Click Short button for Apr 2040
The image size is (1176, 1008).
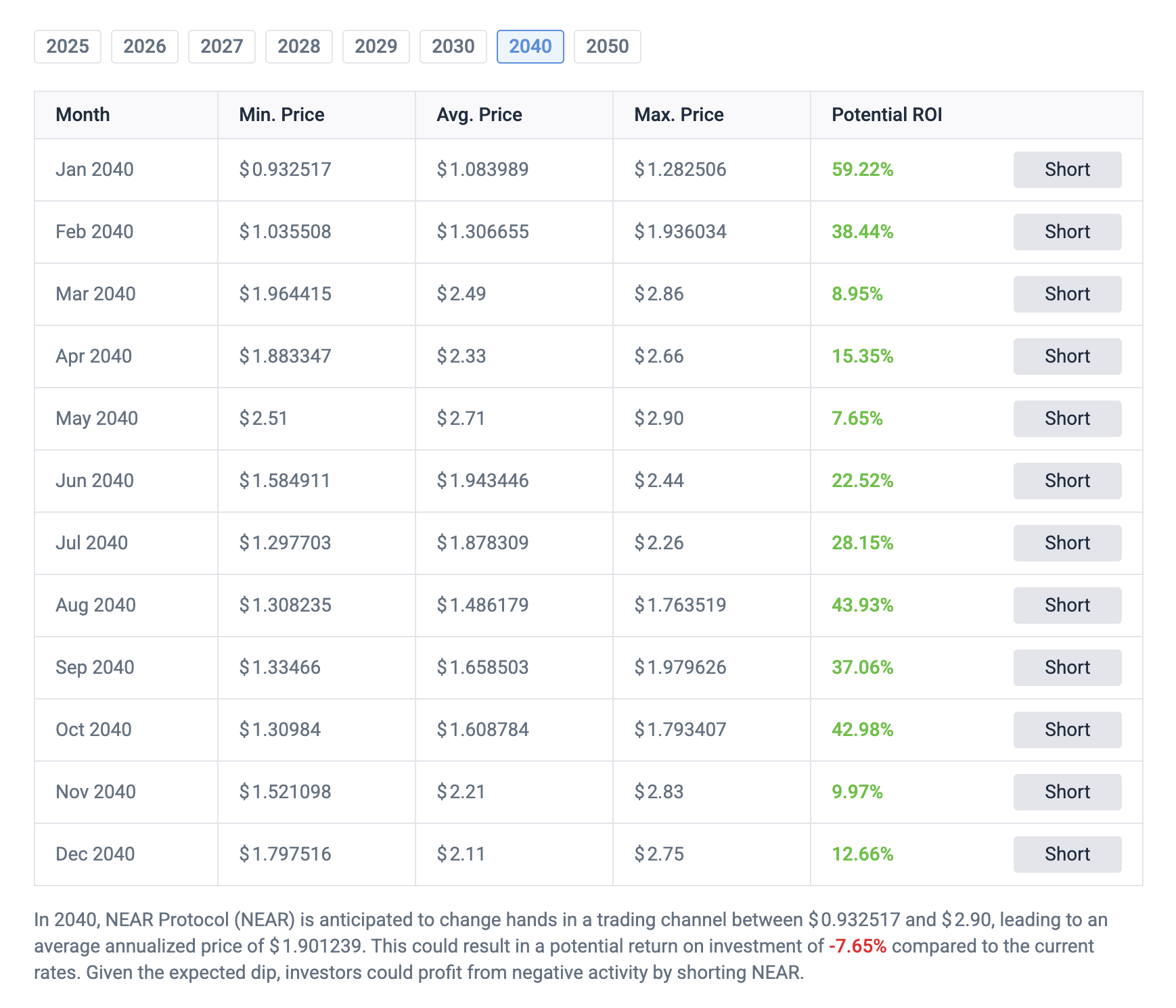[1067, 357]
